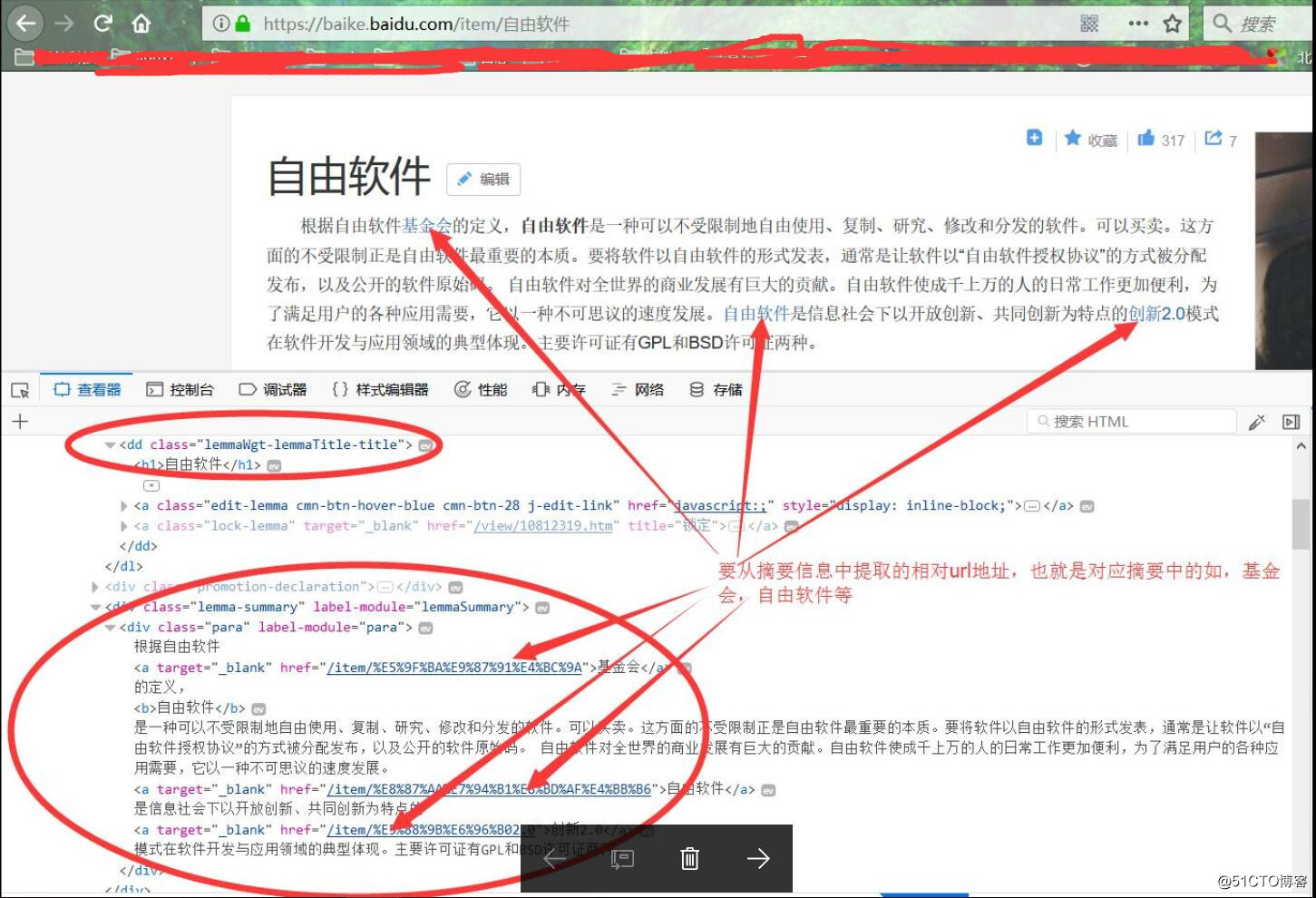Click the markup scrollbar up arrow

pyautogui.click(x=1301, y=446)
